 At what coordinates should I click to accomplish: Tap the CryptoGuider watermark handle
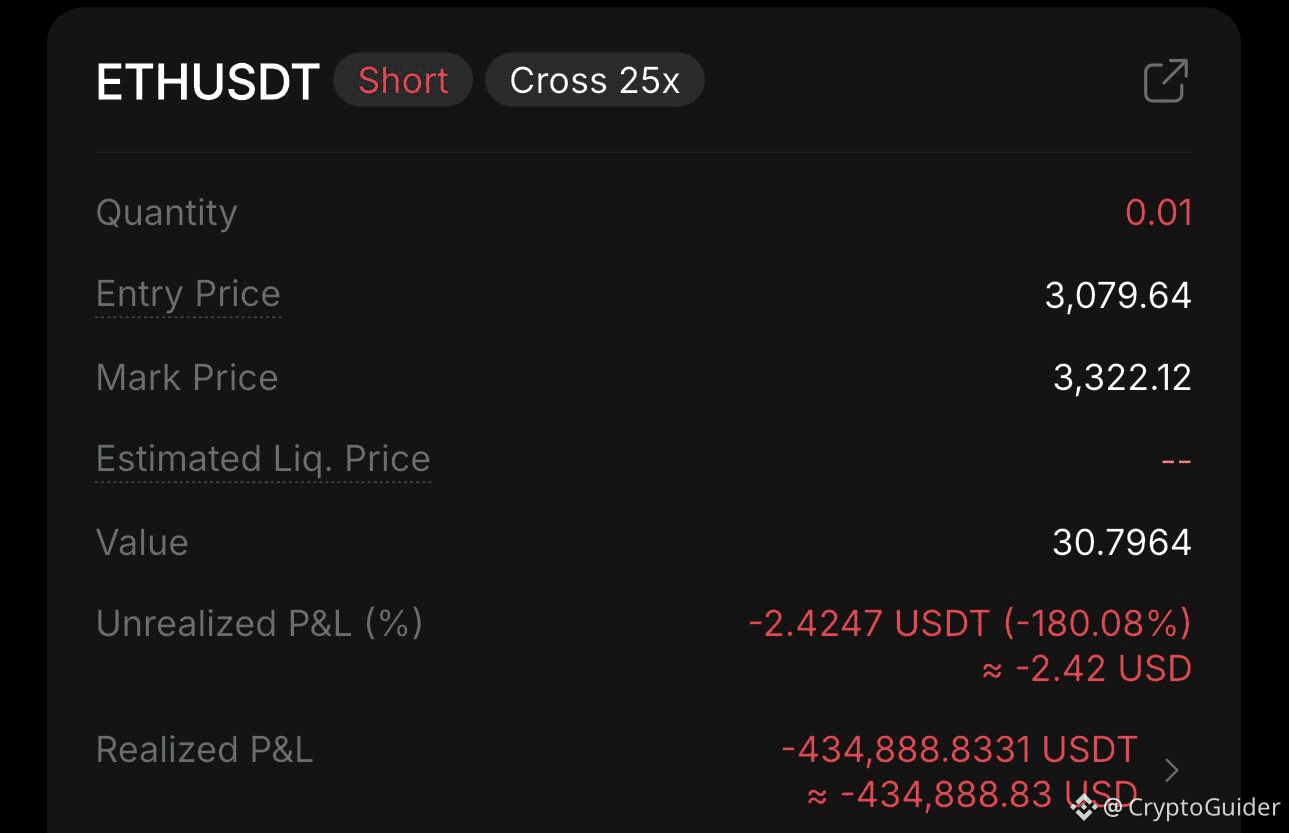[1192, 808]
